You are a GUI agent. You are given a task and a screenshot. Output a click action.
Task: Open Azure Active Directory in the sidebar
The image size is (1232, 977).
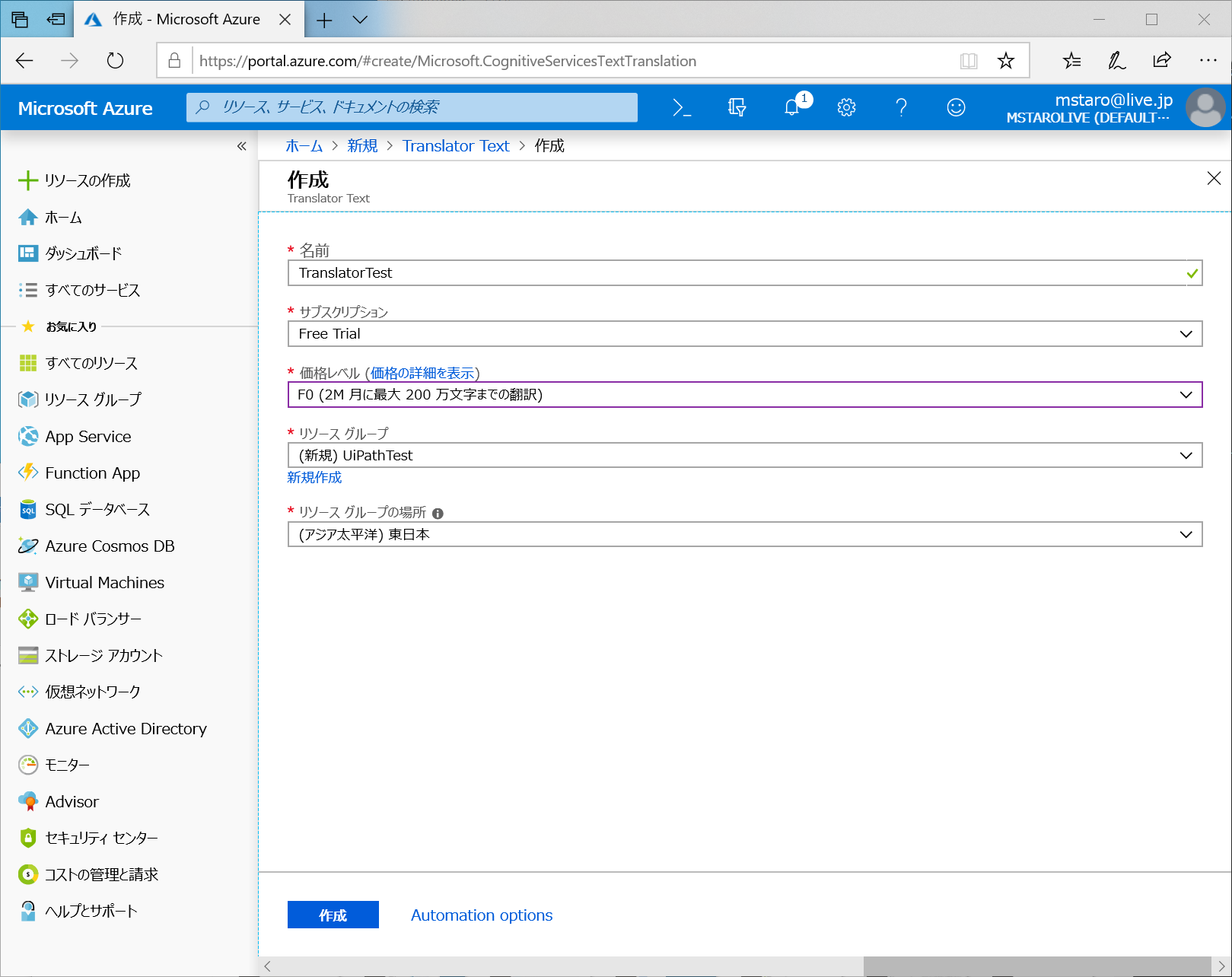point(125,728)
